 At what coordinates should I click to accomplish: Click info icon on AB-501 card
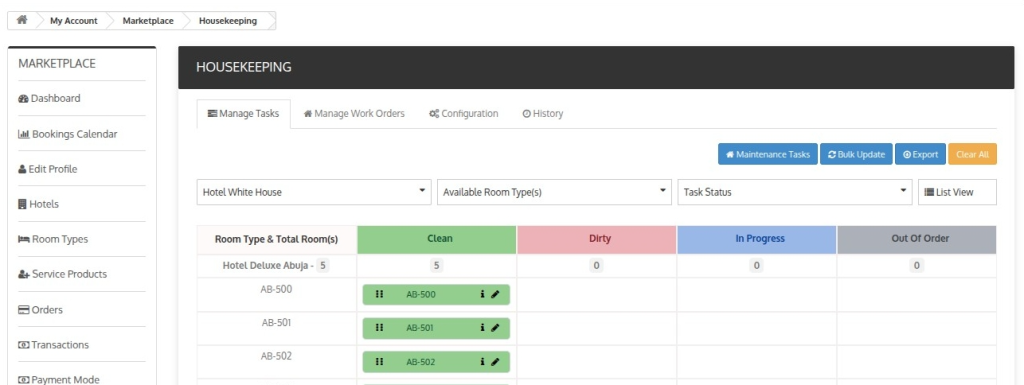[x=483, y=328]
